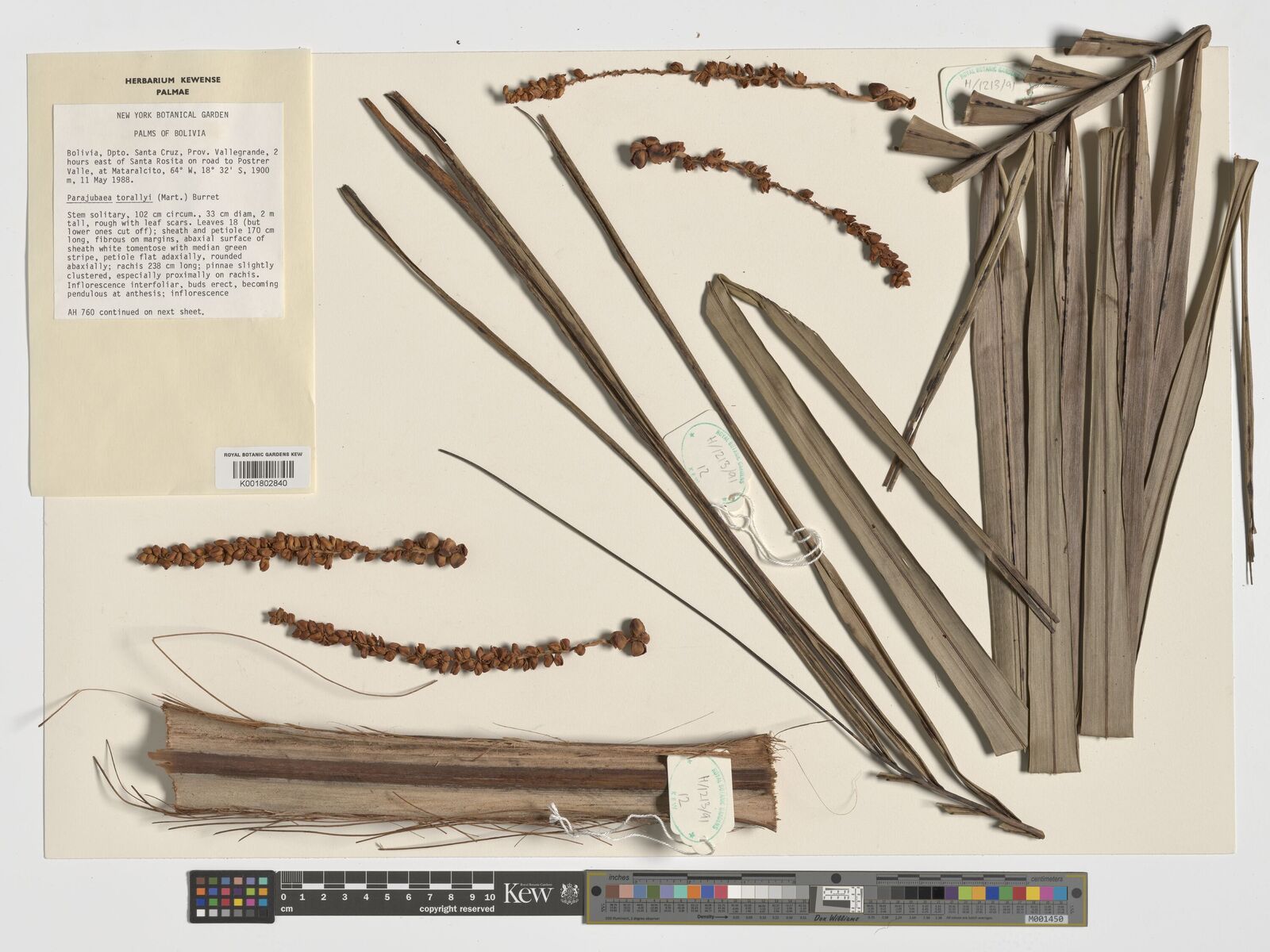
Task: Click the 'New York Botanical Garden' label title
Action: (x=172, y=115)
